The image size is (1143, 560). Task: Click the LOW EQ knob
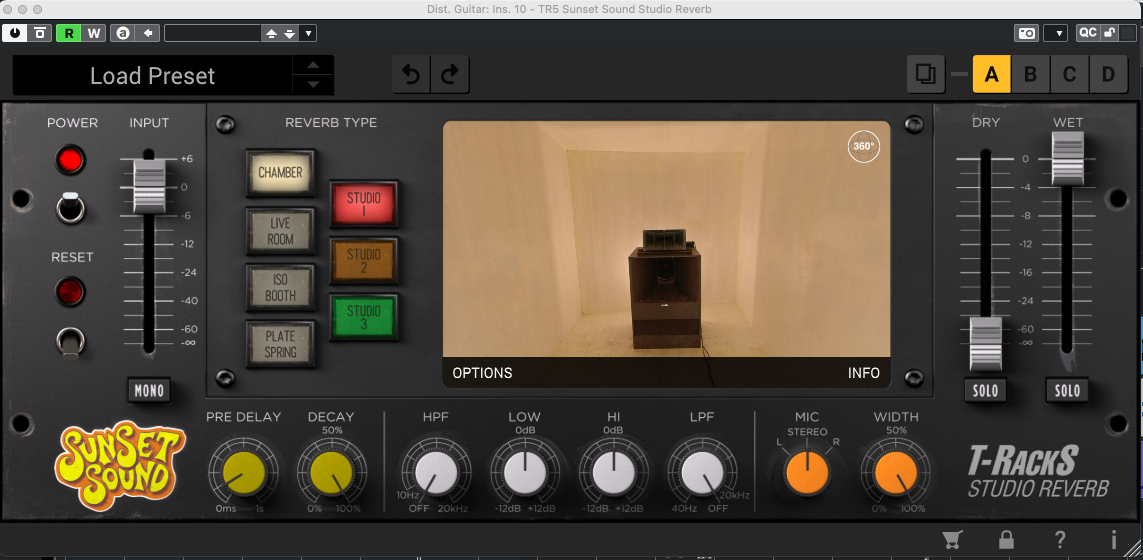(x=525, y=472)
